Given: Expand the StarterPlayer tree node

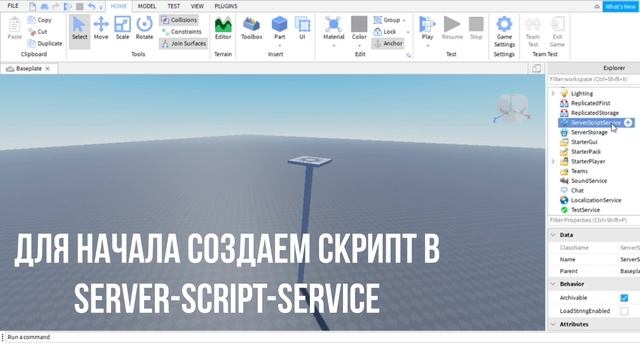Looking at the screenshot, I should pos(553,161).
